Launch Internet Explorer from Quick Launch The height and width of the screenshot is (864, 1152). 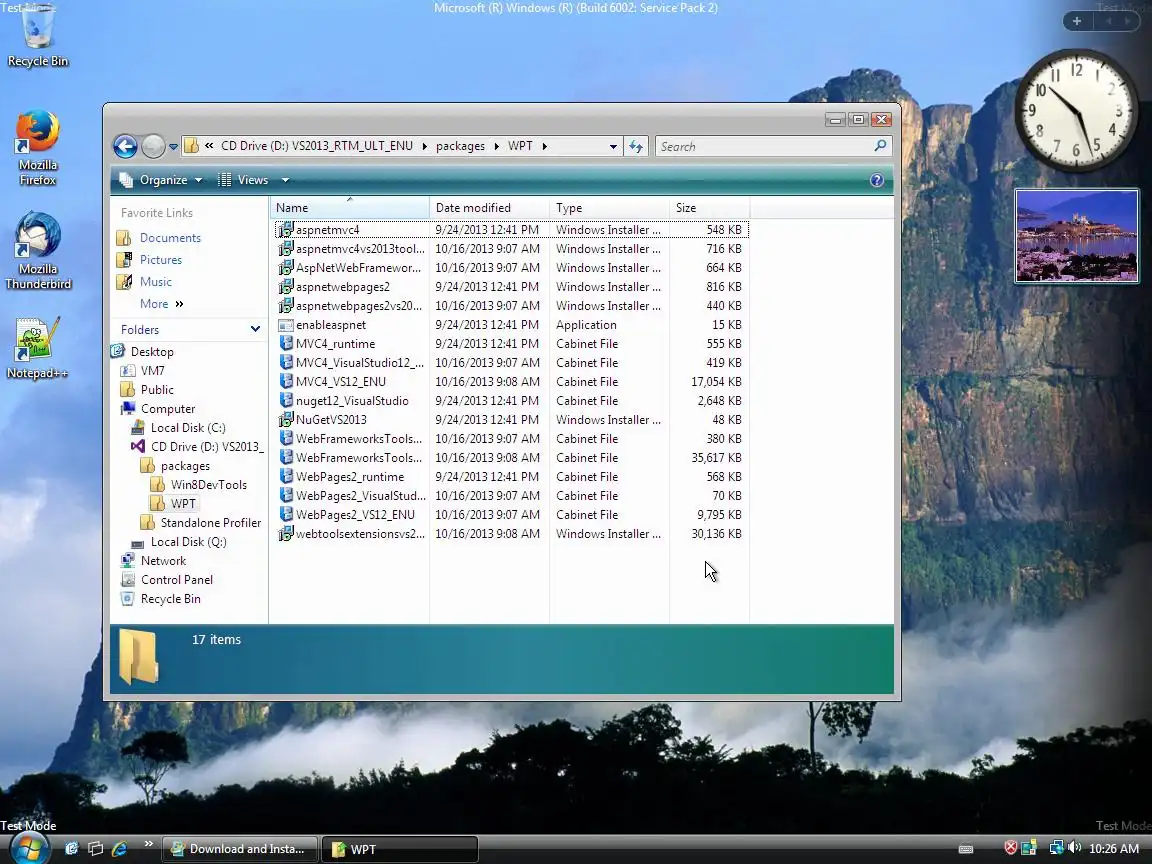pos(119,849)
